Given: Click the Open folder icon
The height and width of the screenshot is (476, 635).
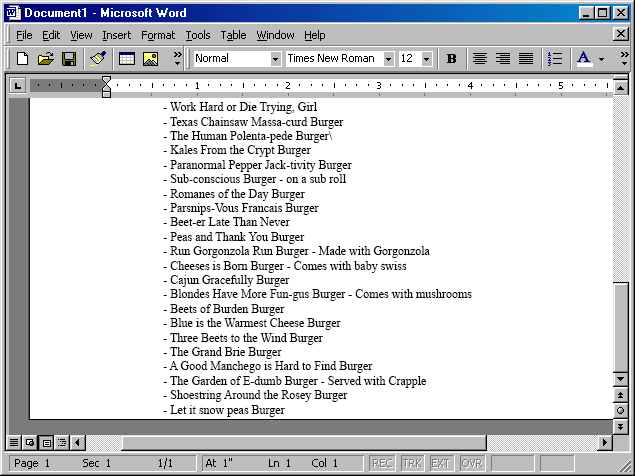Looking at the screenshot, I should pyautogui.click(x=46, y=59).
